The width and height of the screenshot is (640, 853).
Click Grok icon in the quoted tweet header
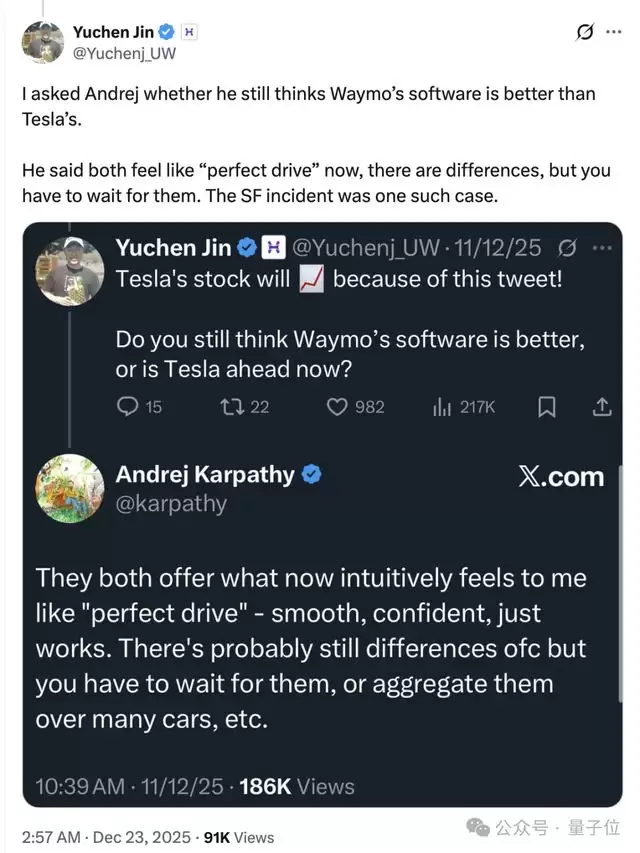pyautogui.click(x=567, y=247)
